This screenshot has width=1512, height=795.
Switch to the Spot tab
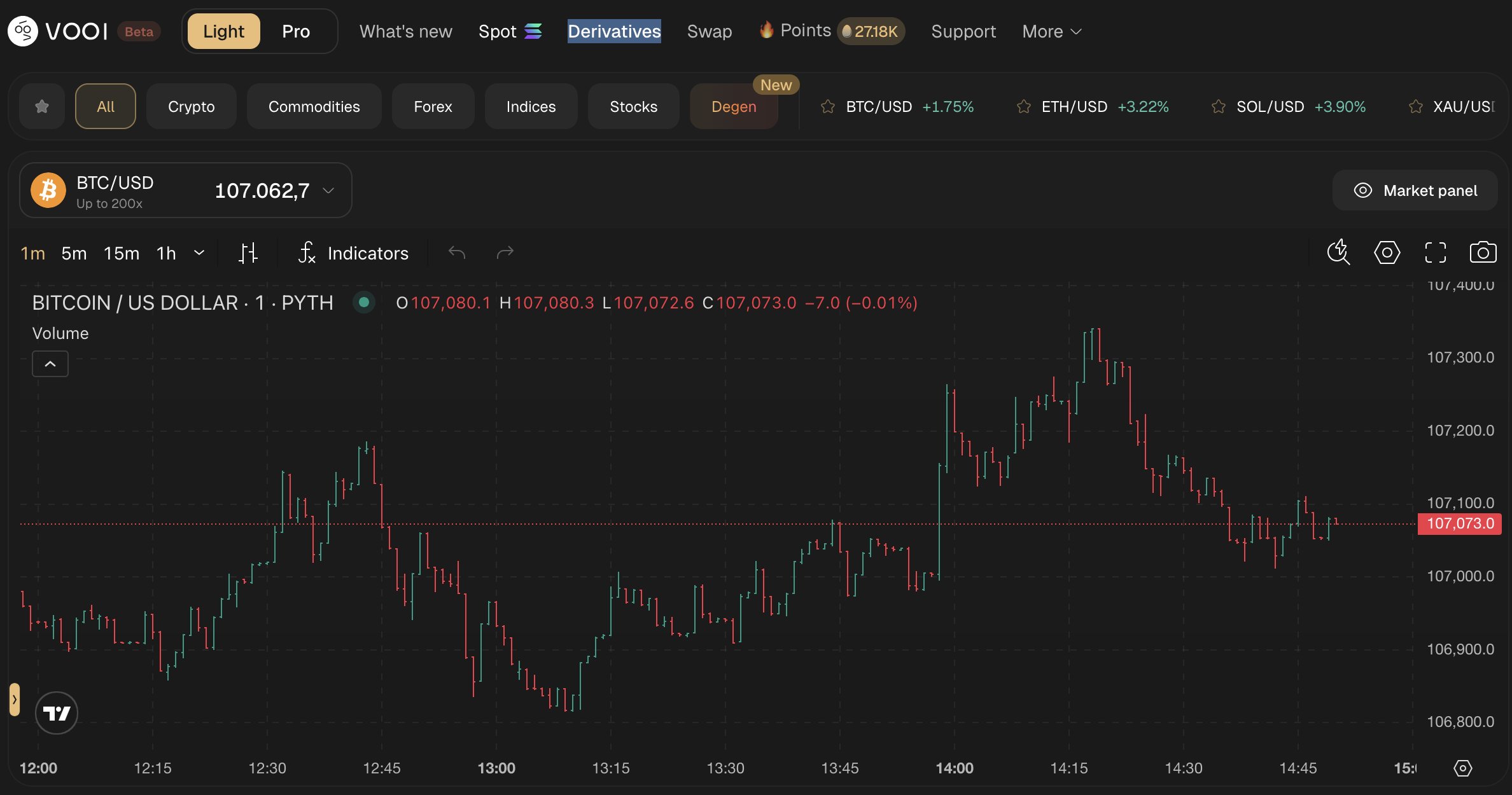pos(497,31)
